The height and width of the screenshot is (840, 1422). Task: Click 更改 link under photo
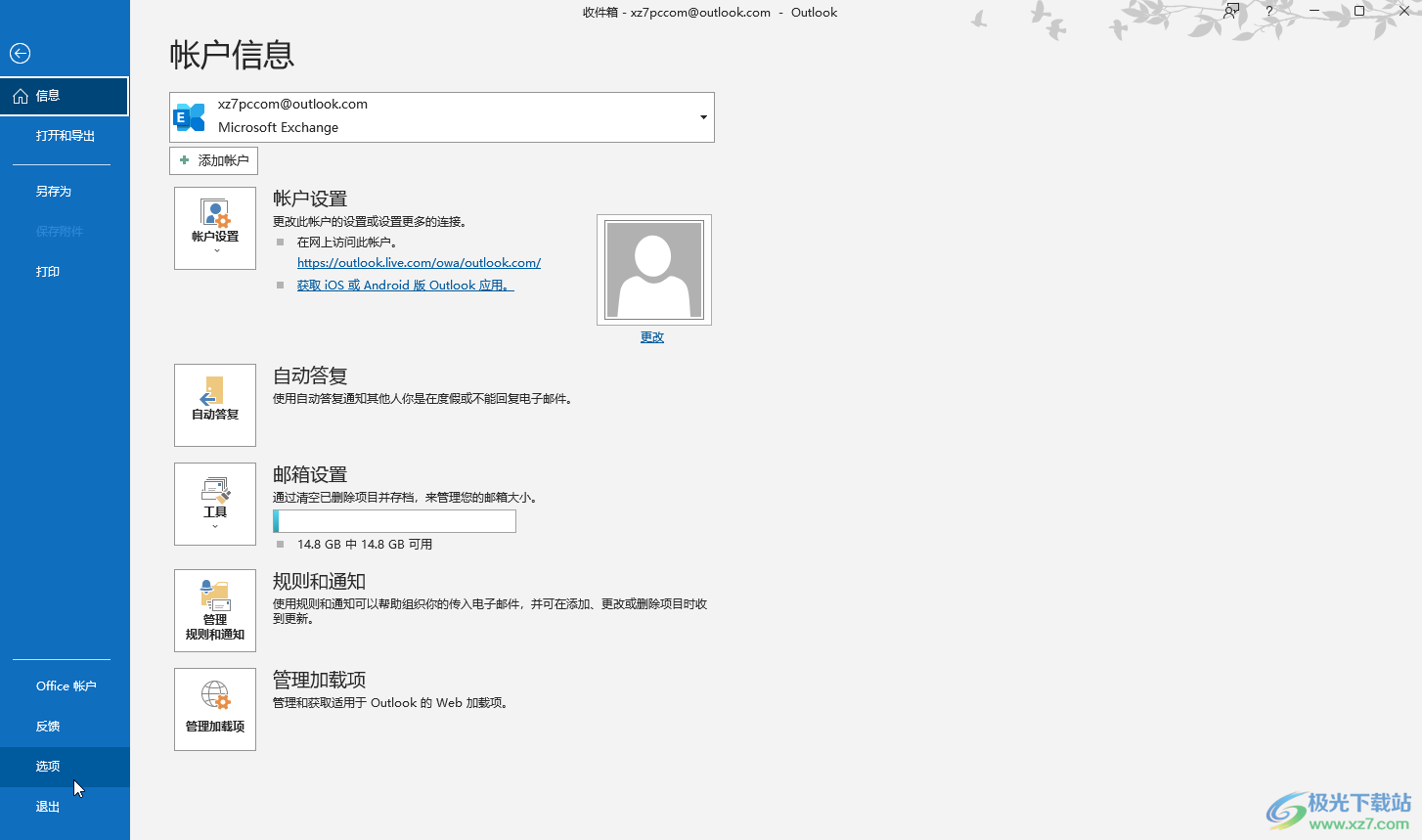click(x=652, y=337)
